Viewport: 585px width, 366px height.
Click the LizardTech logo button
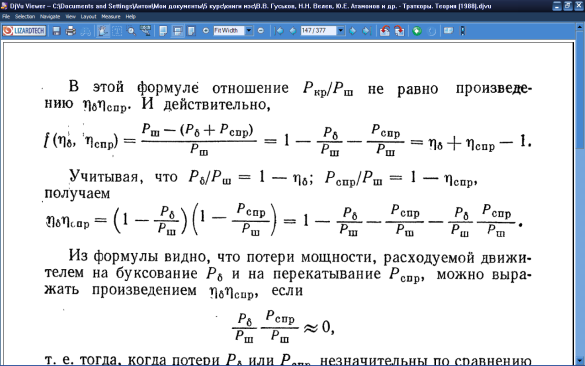click(x=24, y=31)
